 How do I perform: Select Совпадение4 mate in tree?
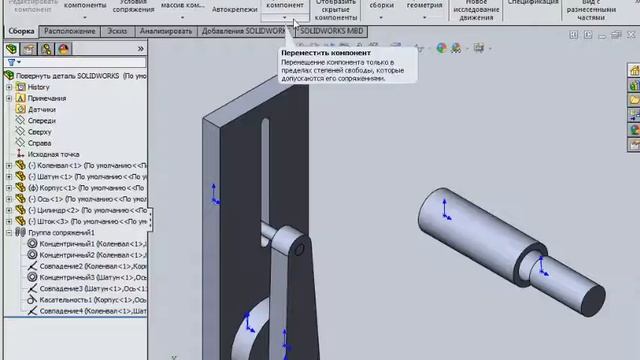click(x=93, y=311)
